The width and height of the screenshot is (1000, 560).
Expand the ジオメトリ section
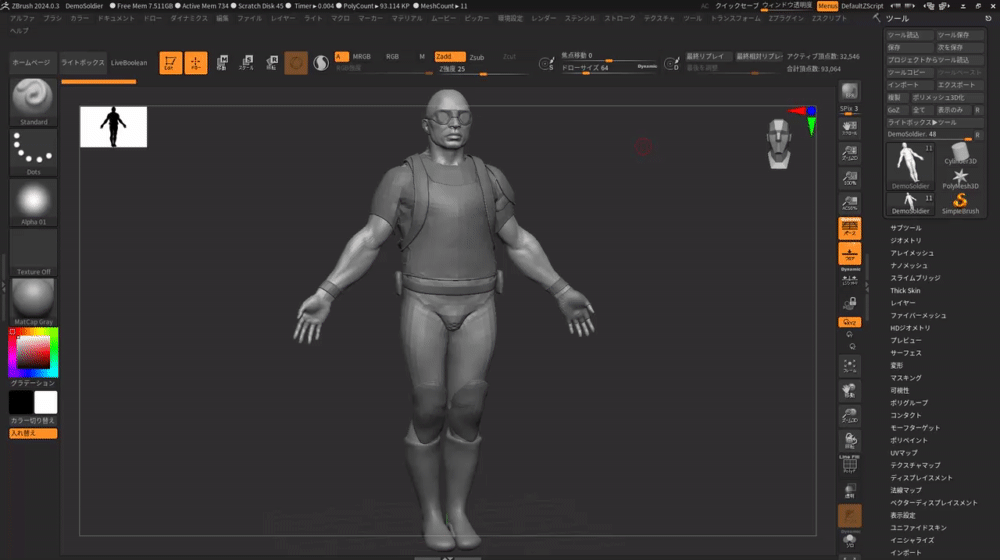coord(906,240)
